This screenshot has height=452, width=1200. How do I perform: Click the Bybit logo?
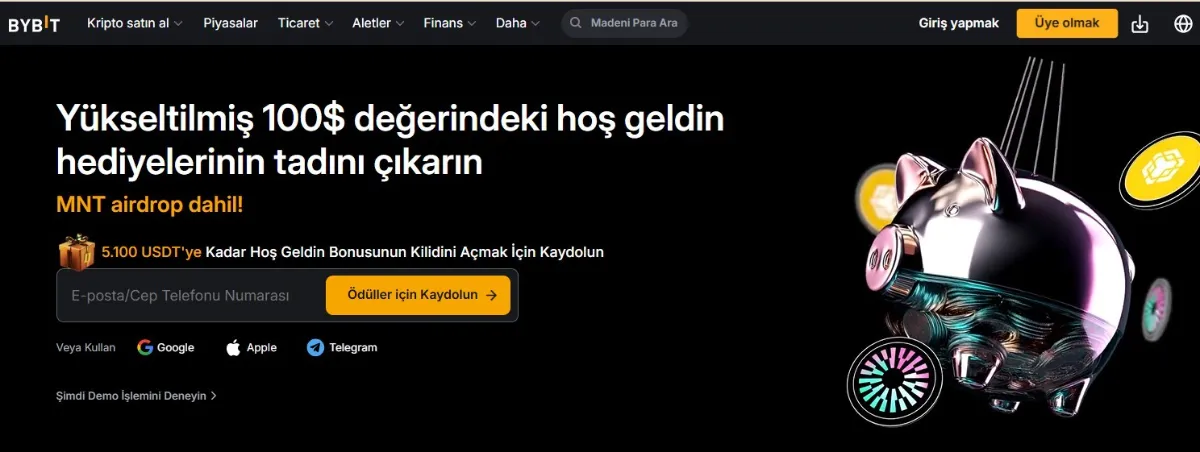coord(34,24)
